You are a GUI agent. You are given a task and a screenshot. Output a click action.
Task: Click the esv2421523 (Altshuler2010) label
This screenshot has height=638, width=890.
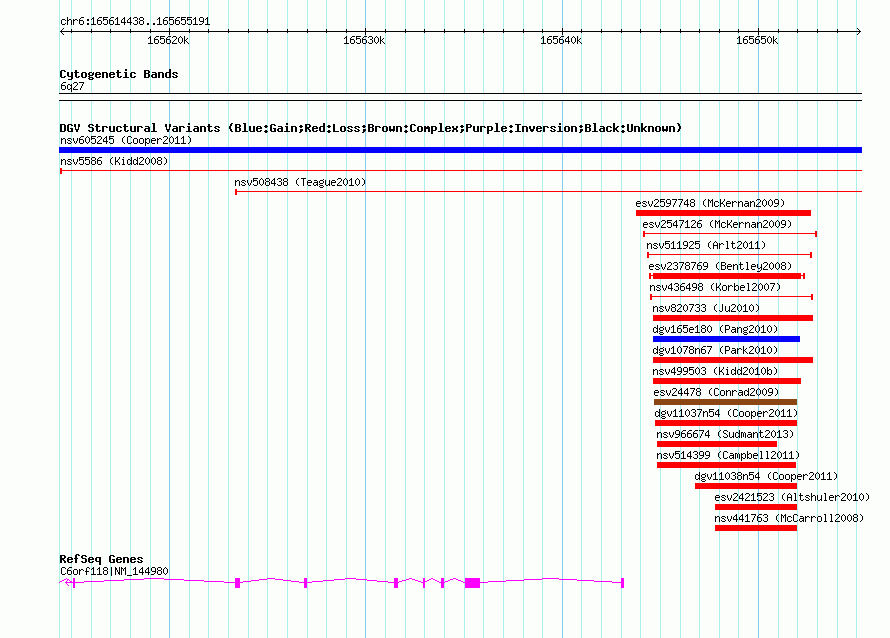792,497
